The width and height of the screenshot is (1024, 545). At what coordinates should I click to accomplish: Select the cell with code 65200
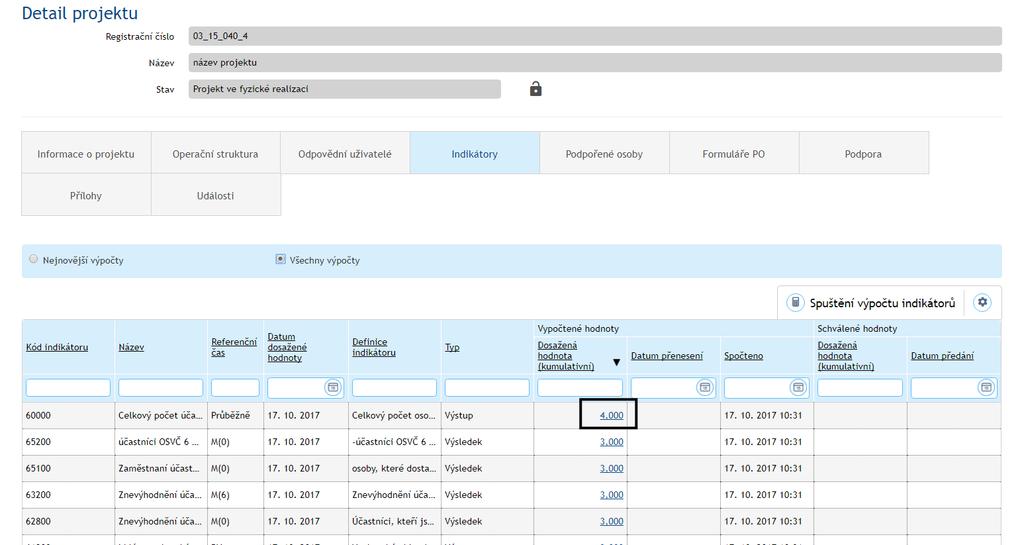[x=69, y=442]
